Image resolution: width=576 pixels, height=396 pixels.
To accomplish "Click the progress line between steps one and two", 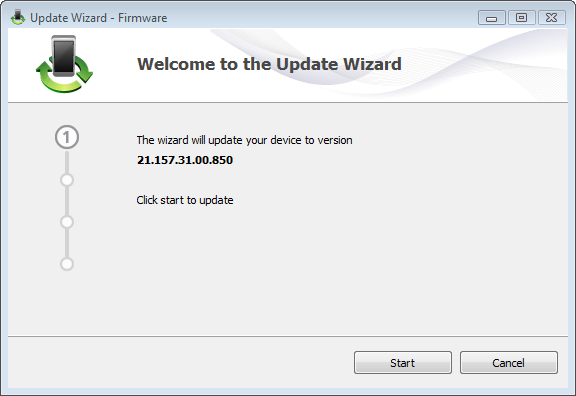I will 67,161.
